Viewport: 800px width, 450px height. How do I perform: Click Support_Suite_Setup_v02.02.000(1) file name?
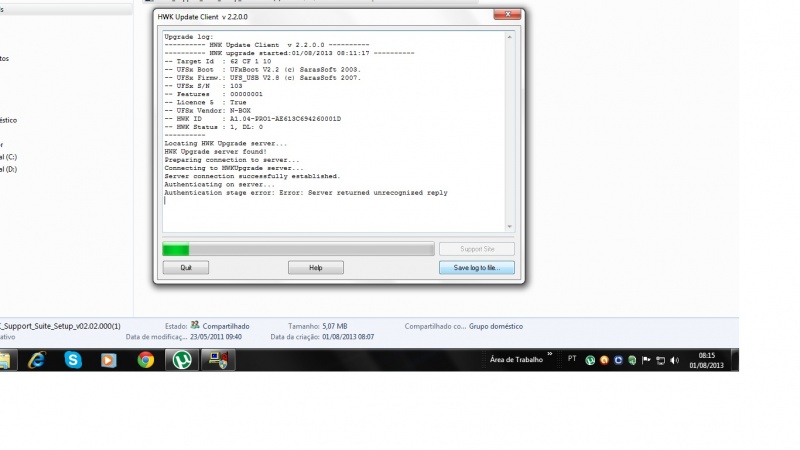[x=60, y=326]
